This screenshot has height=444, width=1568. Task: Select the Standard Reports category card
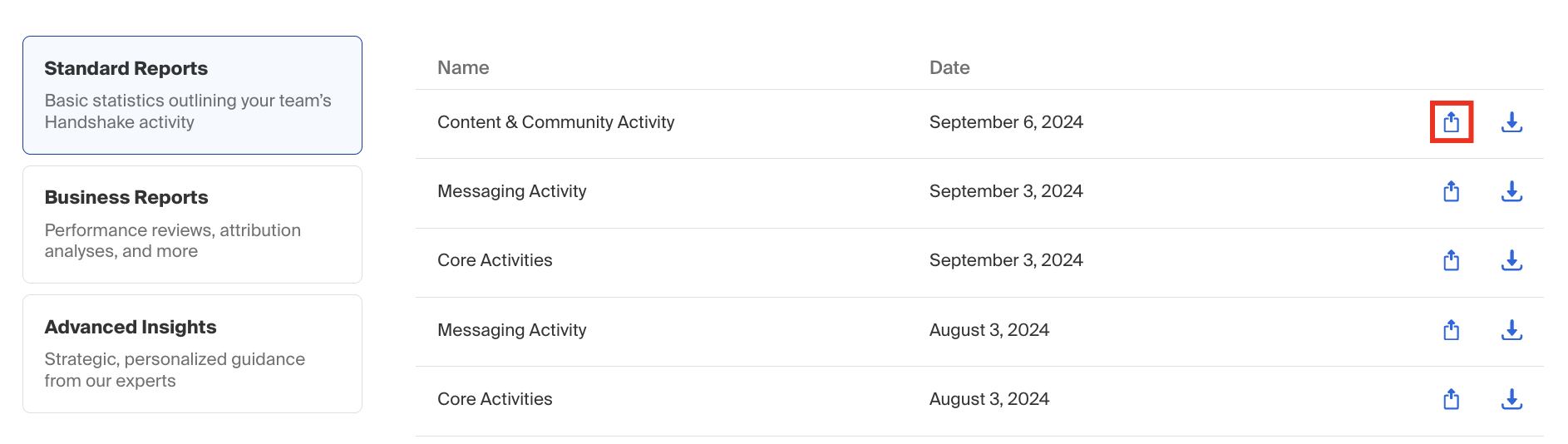pos(192,95)
